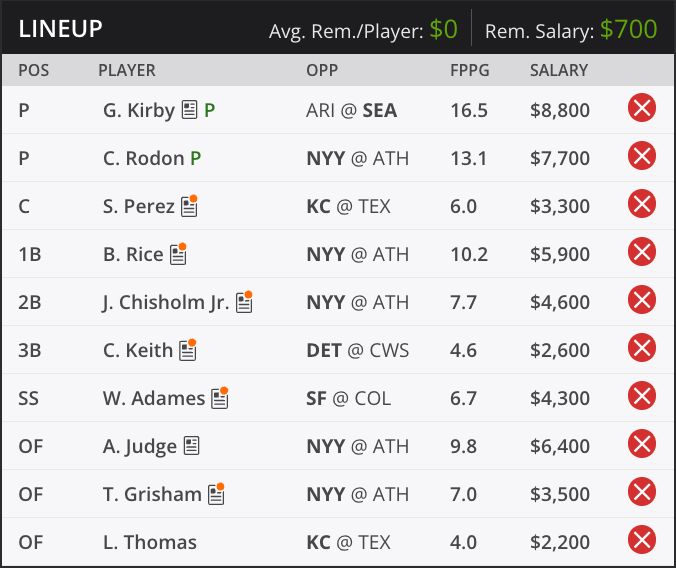Click player name L. Thomas
Viewport: 676px width, 568px height.
(150, 542)
